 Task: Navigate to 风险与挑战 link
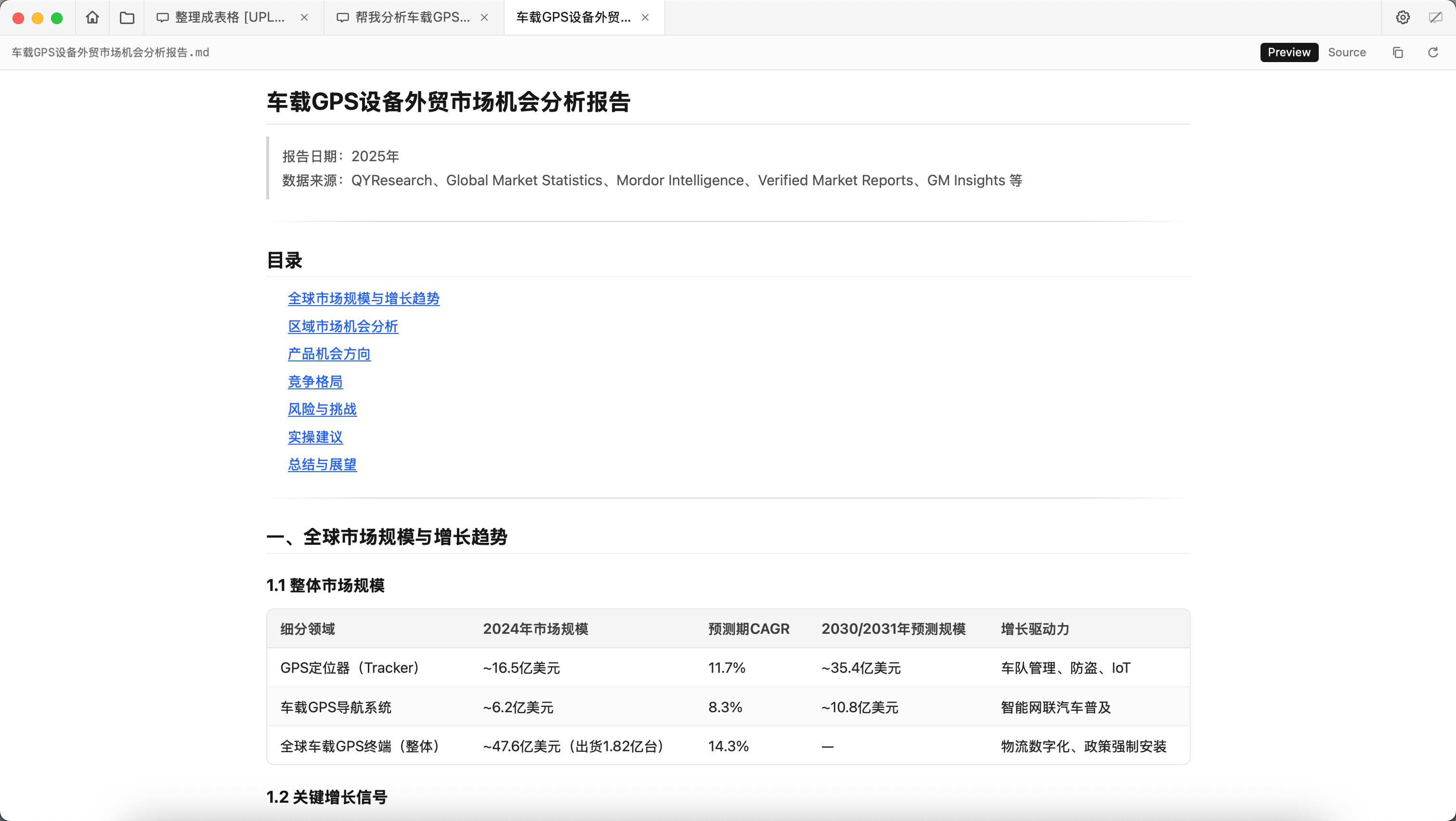coord(322,409)
